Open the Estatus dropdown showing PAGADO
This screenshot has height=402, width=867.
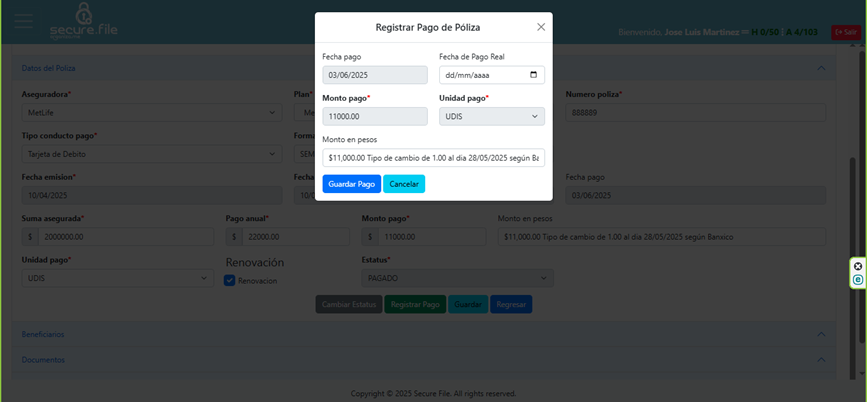coord(456,278)
